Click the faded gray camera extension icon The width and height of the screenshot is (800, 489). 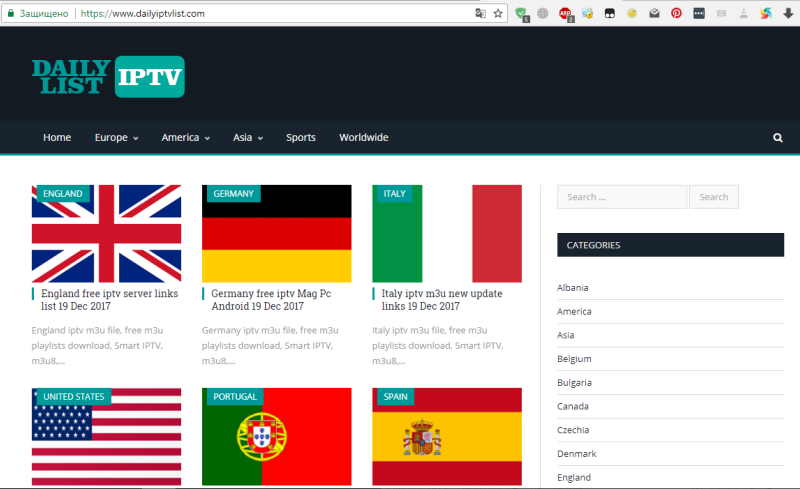point(721,14)
